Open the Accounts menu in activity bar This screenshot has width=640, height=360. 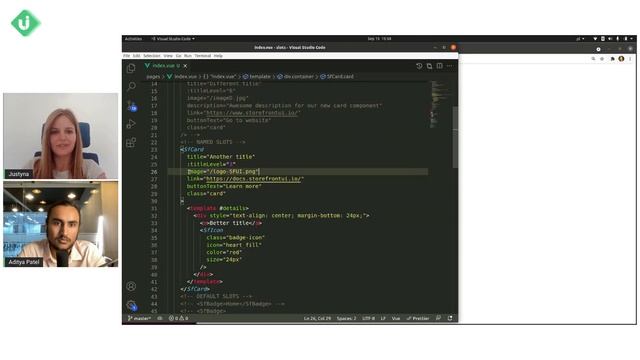(x=131, y=286)
